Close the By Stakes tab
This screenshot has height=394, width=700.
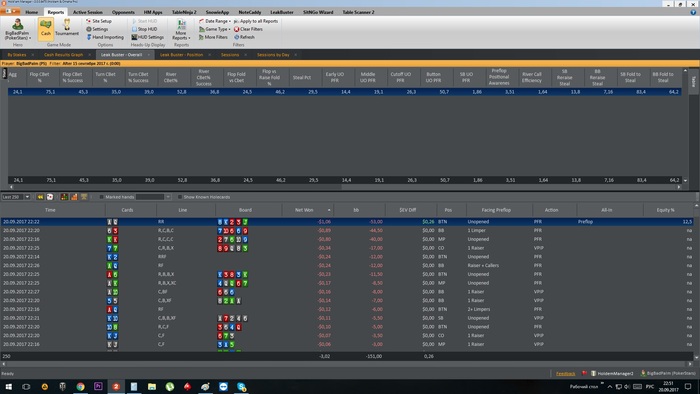click(x=33, y=55)
